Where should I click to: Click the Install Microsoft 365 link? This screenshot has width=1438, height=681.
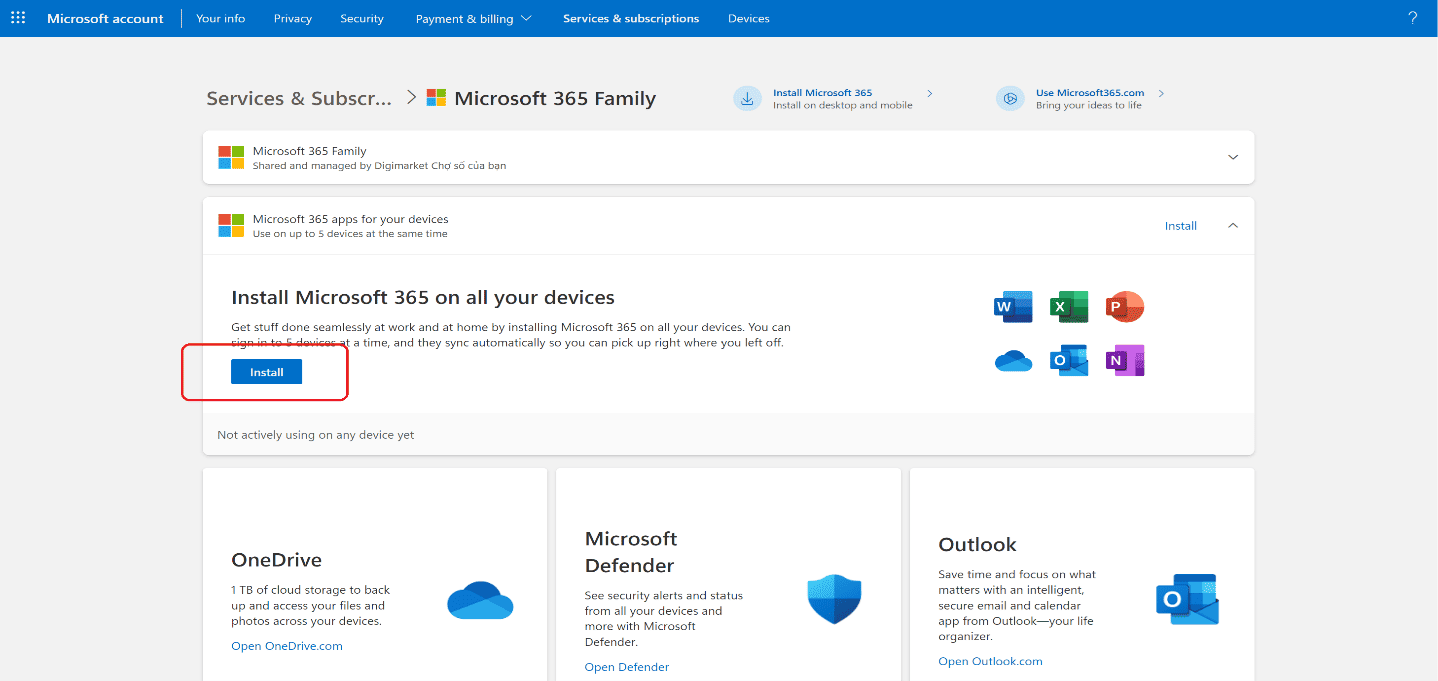coord(822,93)
